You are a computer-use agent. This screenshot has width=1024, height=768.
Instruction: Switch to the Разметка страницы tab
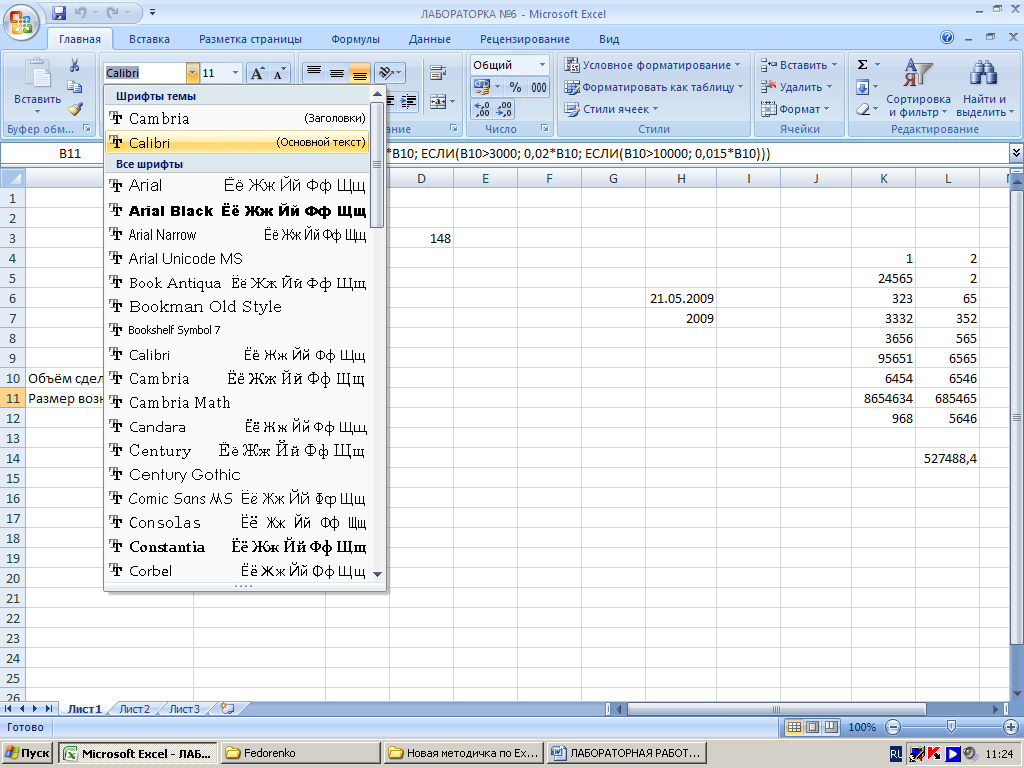coord(250,39)
